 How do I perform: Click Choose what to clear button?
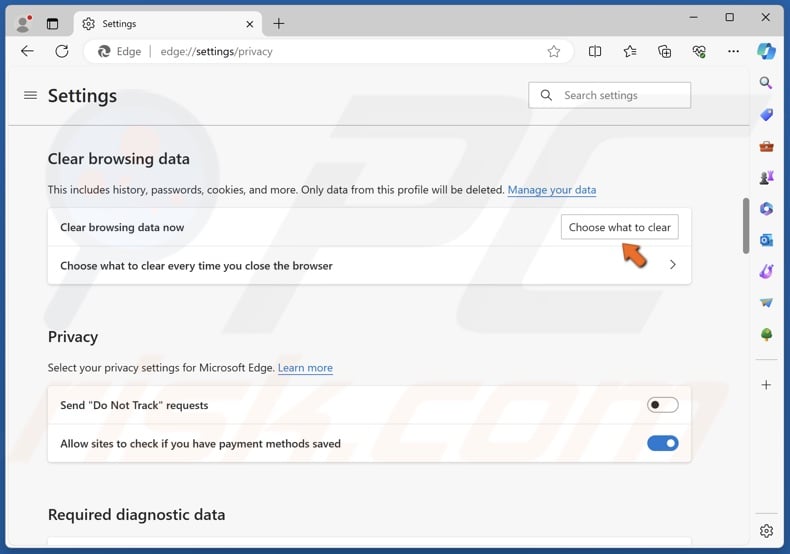tap(620, 227)
